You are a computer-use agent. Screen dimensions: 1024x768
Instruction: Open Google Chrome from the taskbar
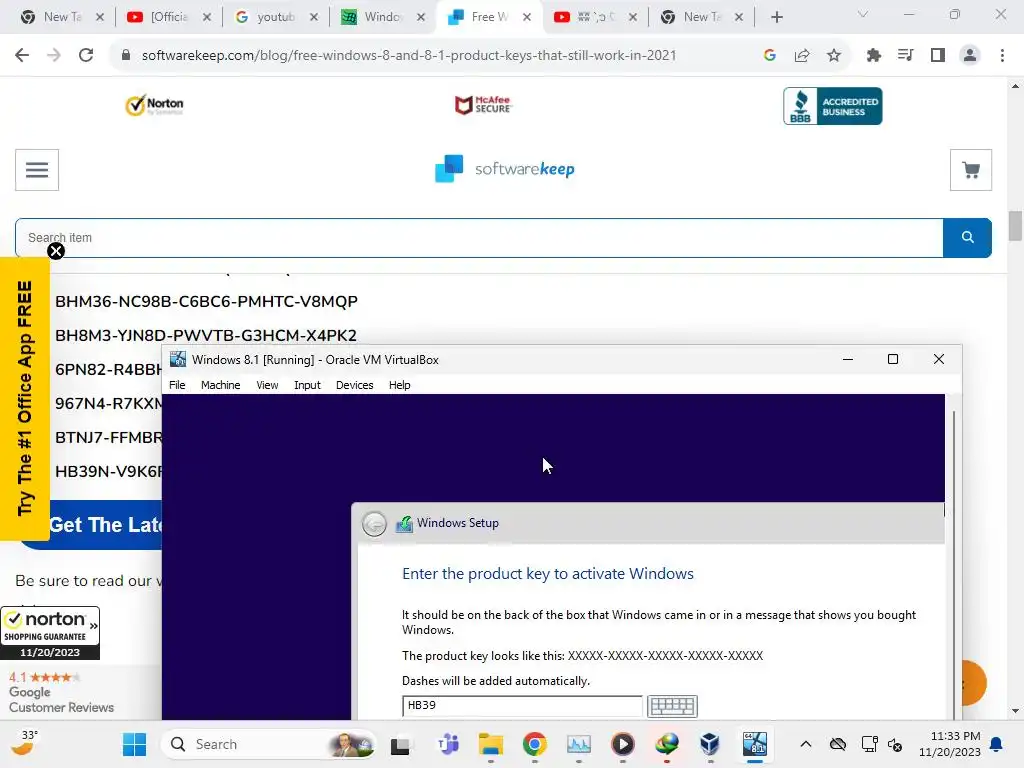pos(535,744)
